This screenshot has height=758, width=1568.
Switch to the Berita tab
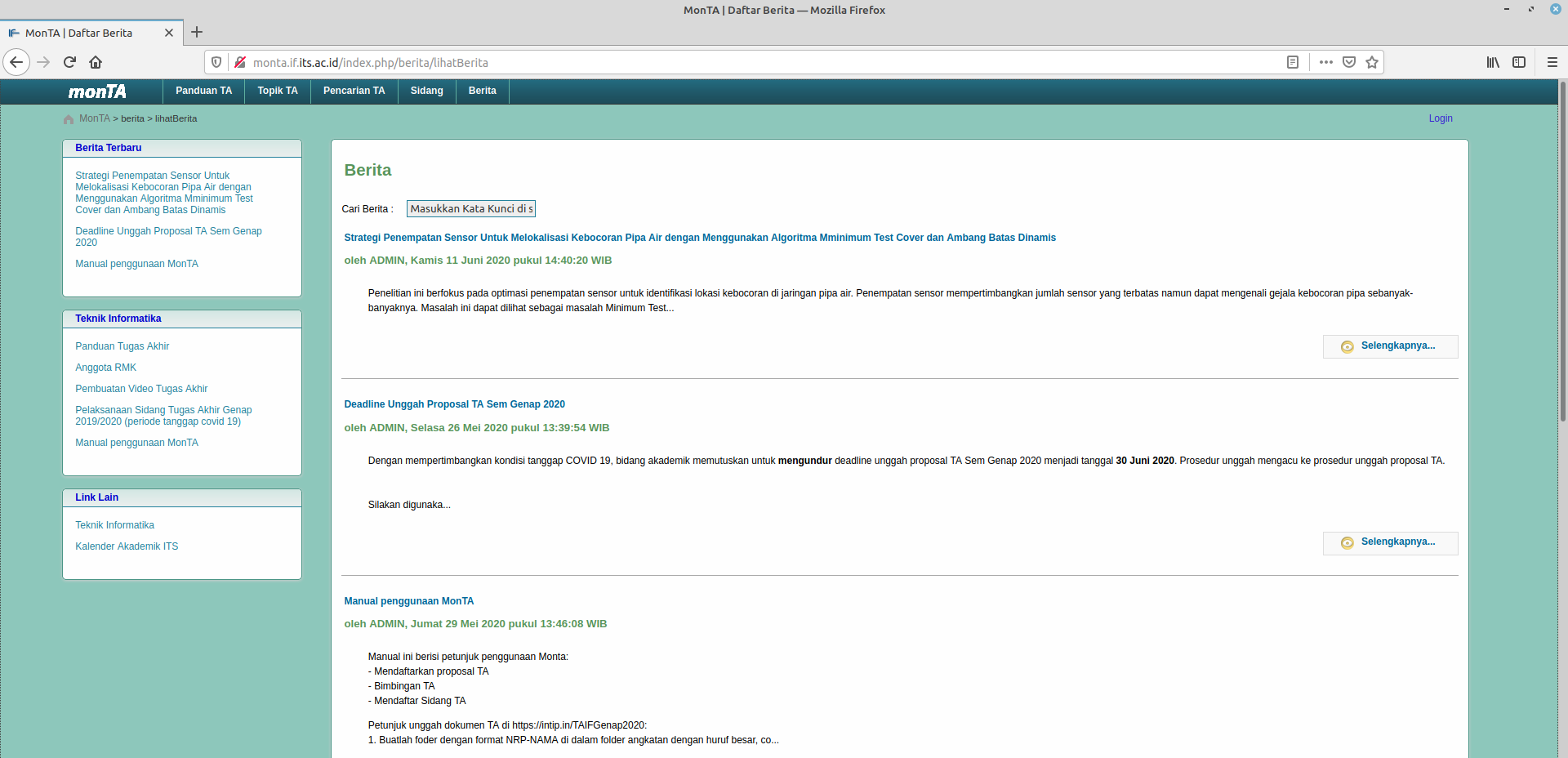point(482,91)
